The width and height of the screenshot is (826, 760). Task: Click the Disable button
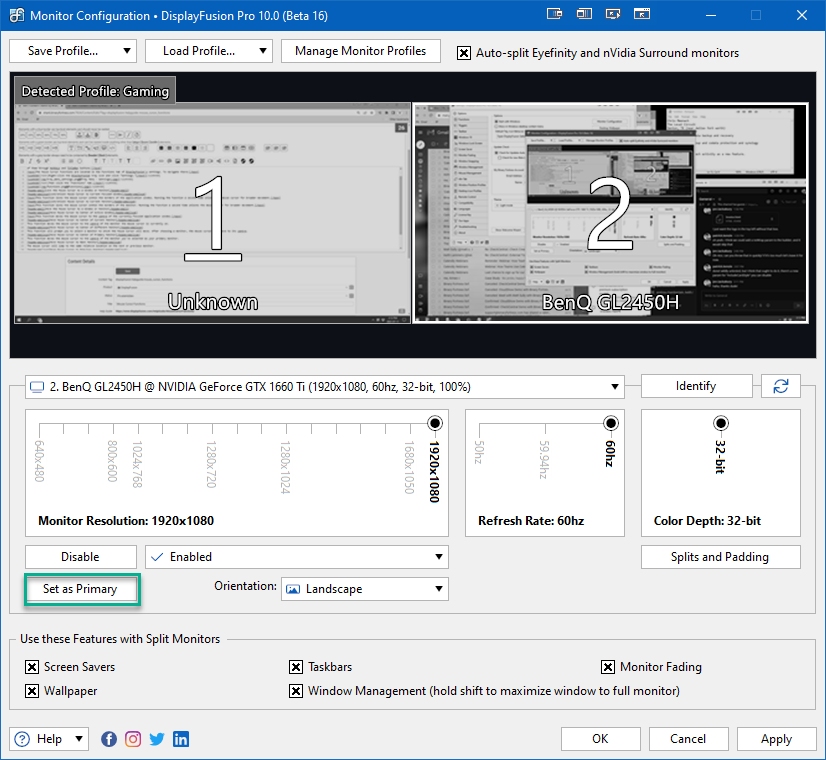(x=81, y=557)
